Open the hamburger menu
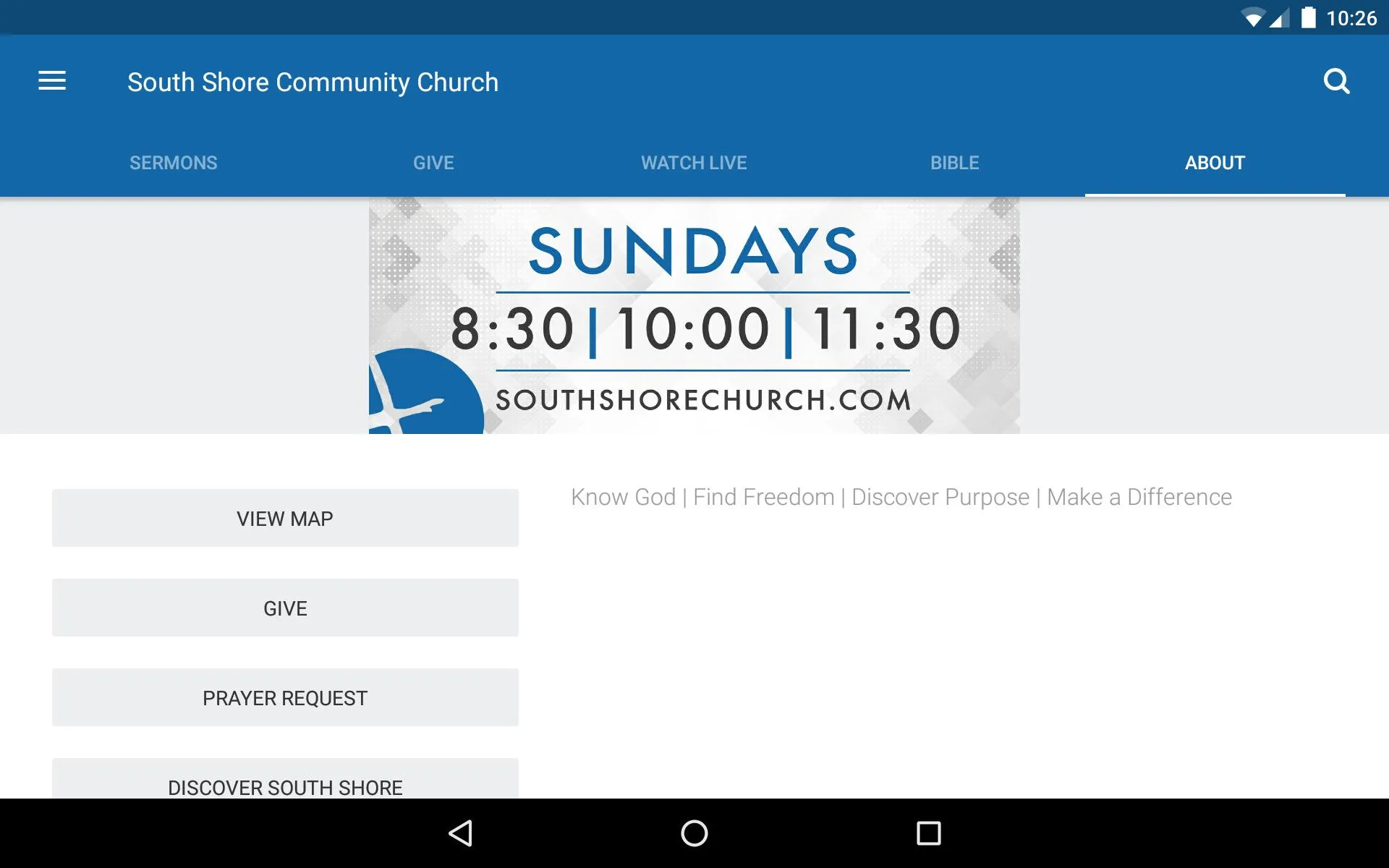 (52, 82)
